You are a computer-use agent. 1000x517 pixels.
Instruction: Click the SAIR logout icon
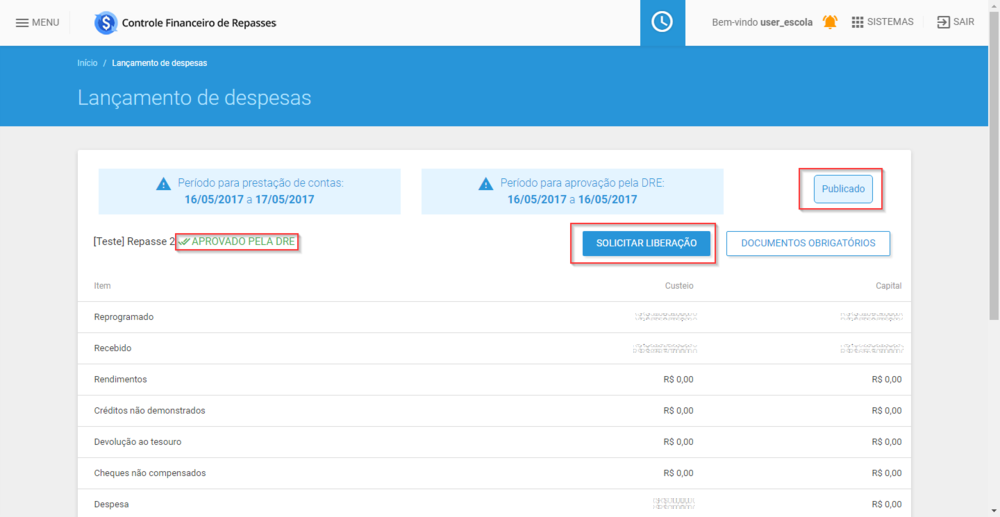tap(943, 22)
